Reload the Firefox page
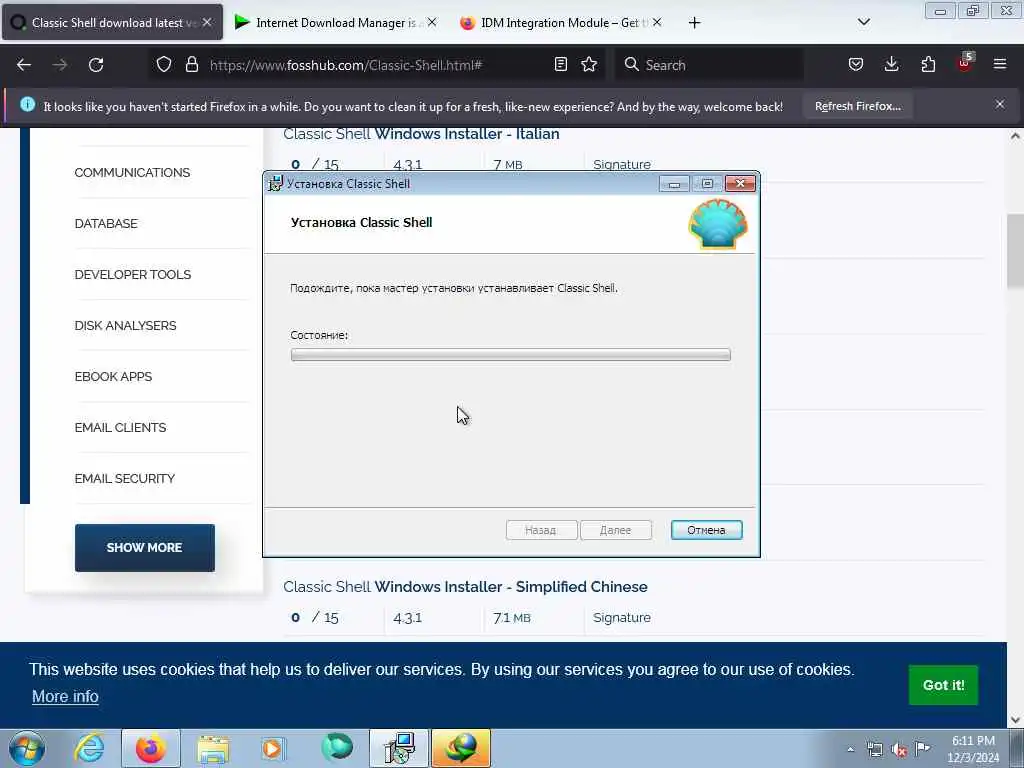The height and width of the screenshot is (768, 1024). point(96,65)
